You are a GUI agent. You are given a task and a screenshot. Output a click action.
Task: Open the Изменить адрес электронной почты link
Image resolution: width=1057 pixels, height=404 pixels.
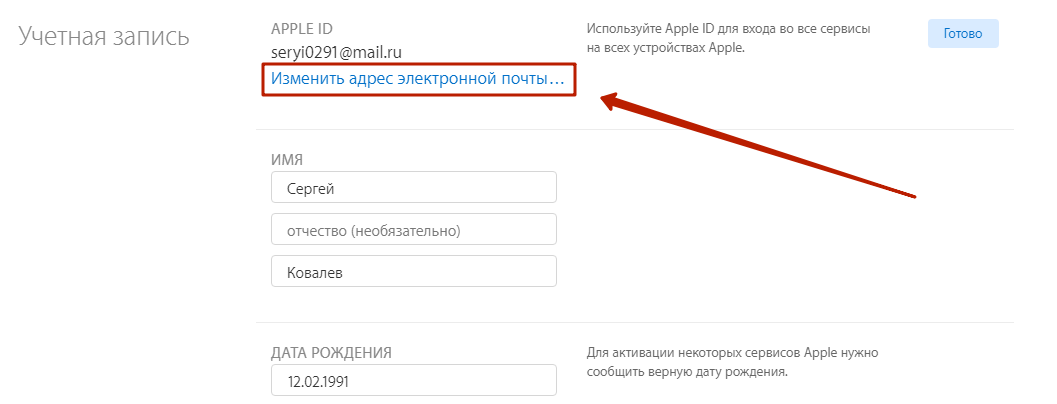tap(418, 77)
